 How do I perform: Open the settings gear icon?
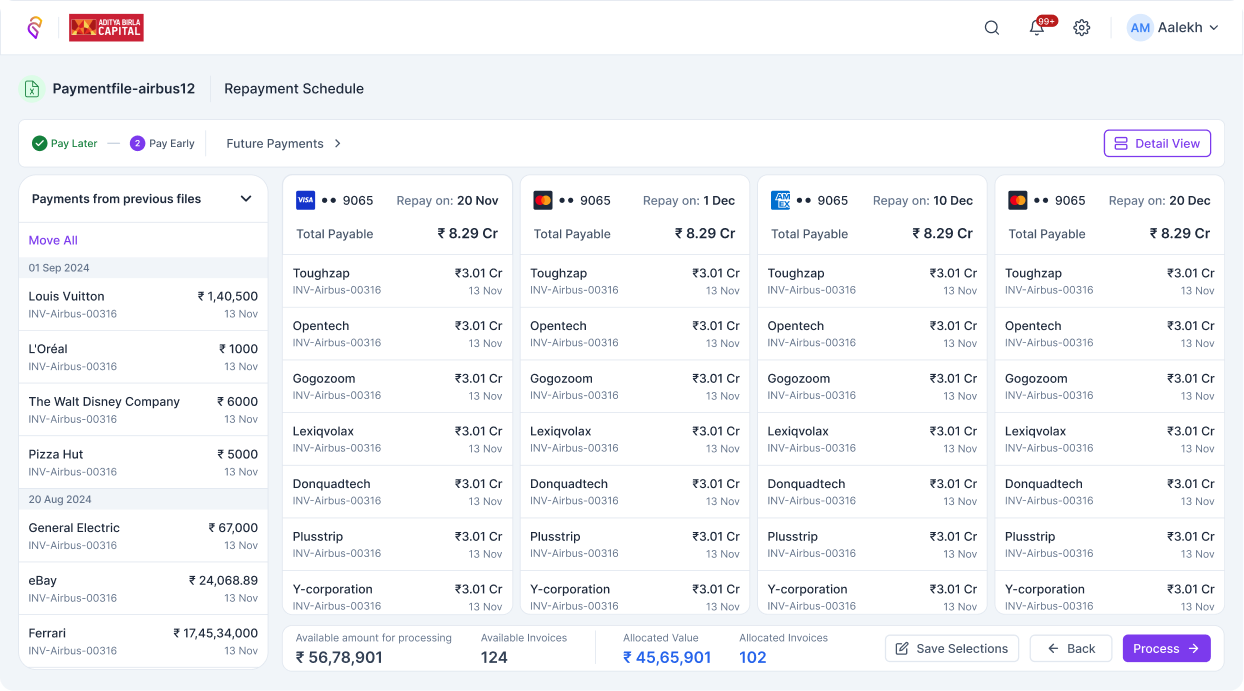[1082, 28]
